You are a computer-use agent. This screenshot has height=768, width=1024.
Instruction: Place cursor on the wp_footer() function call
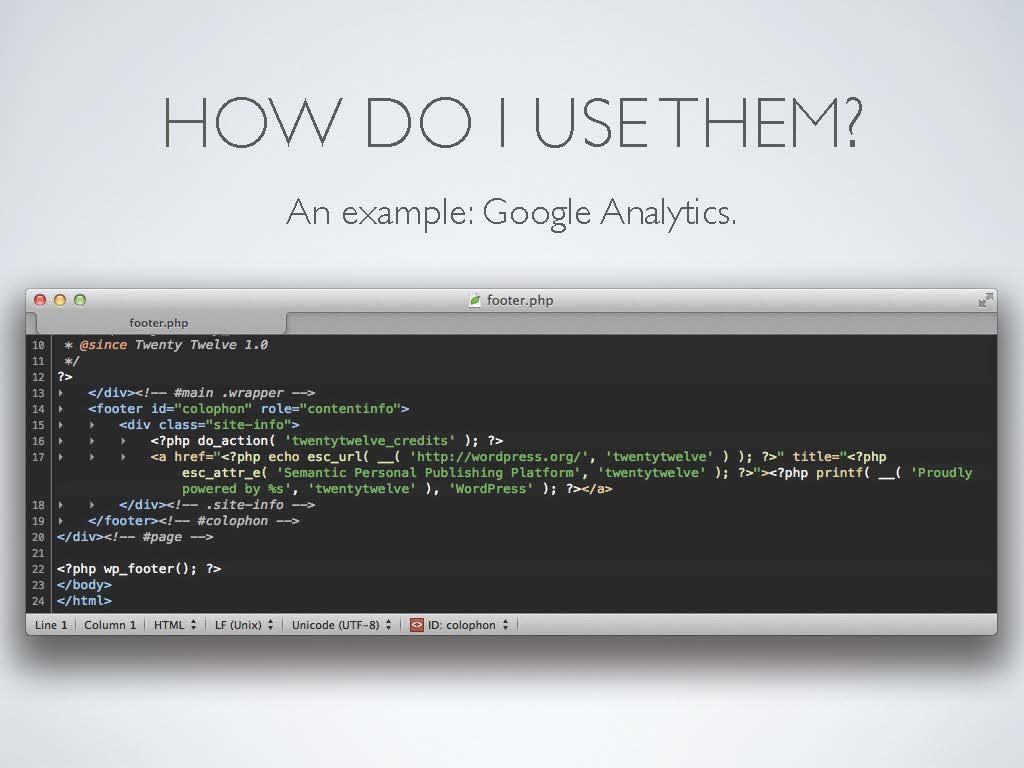[150, 569]
